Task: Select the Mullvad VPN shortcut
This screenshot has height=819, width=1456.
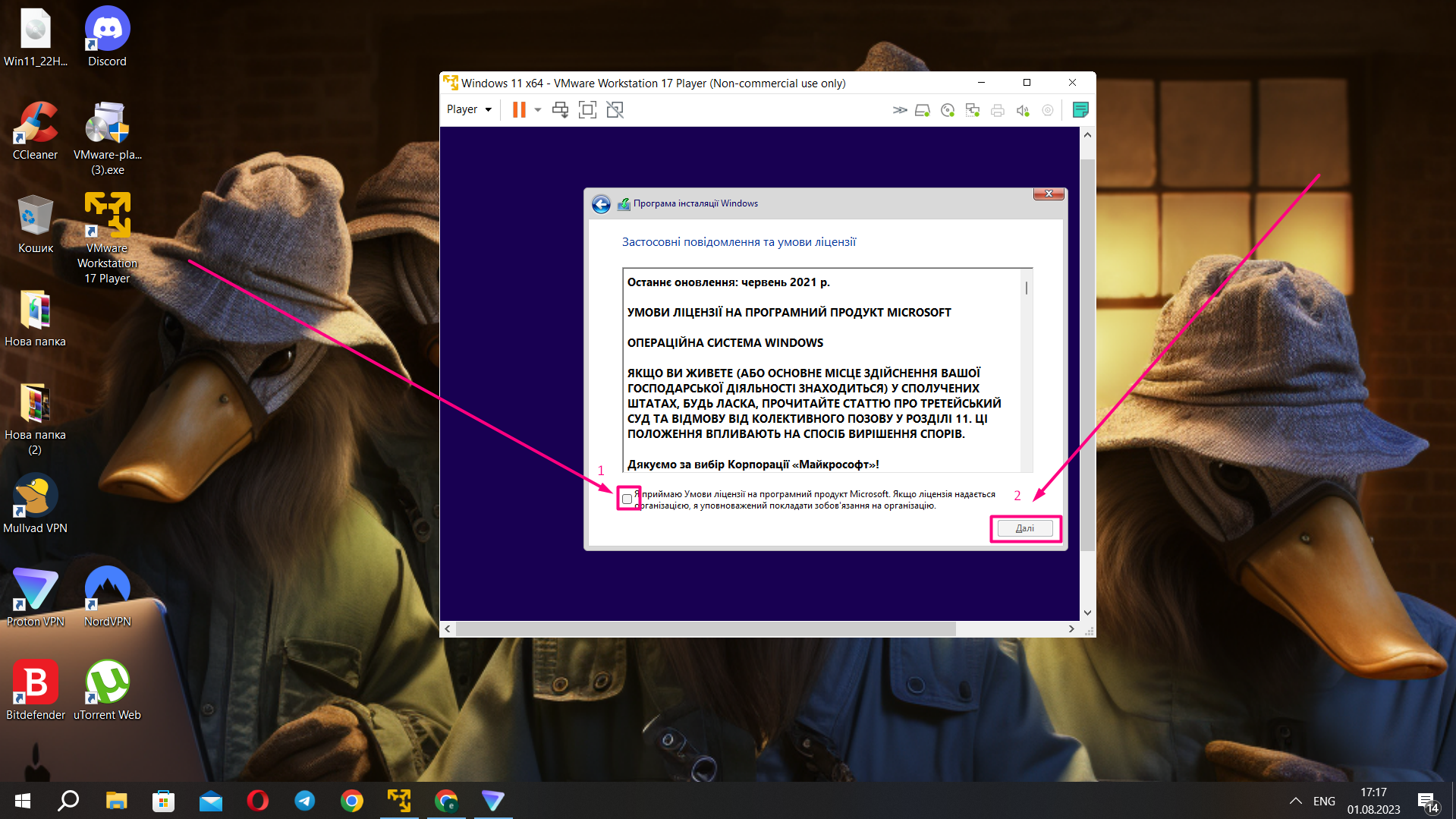Action: click(36, 503)
